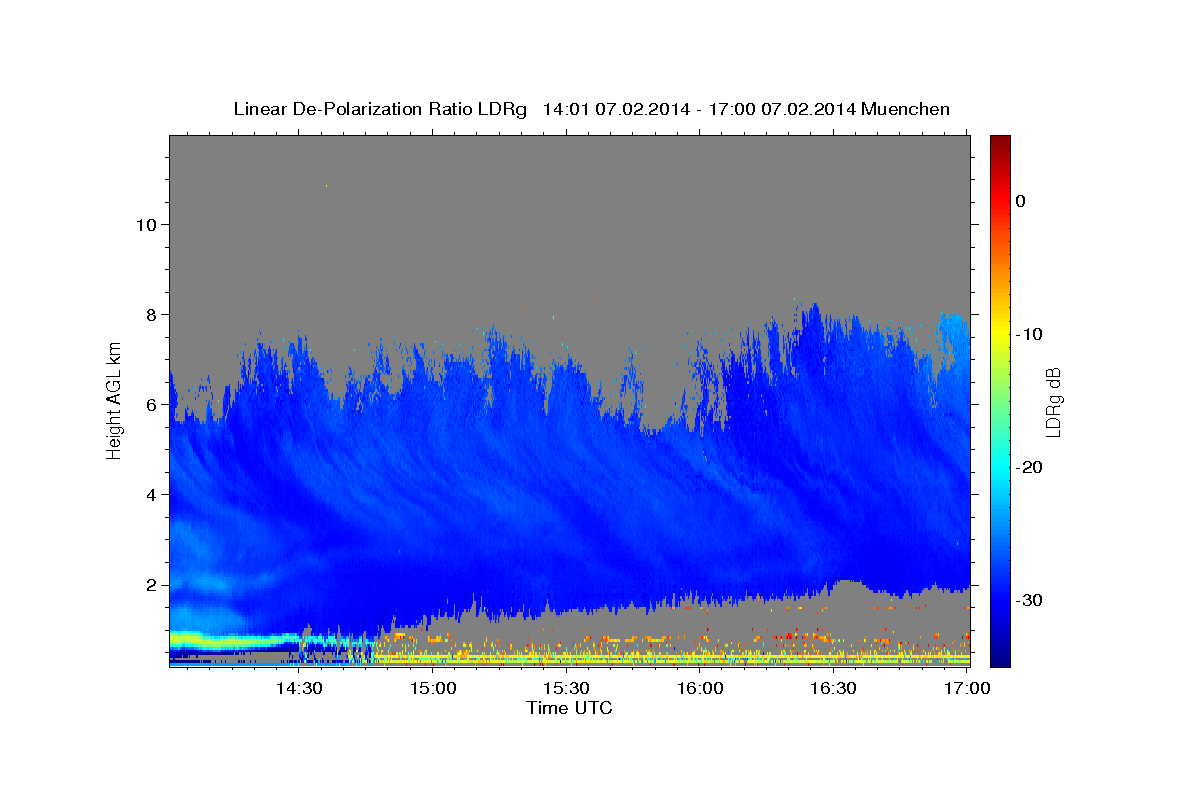Viewport: 1200px width, 800px height.
Task: Click the '17:00' time axis label
Action: [967, 688]
